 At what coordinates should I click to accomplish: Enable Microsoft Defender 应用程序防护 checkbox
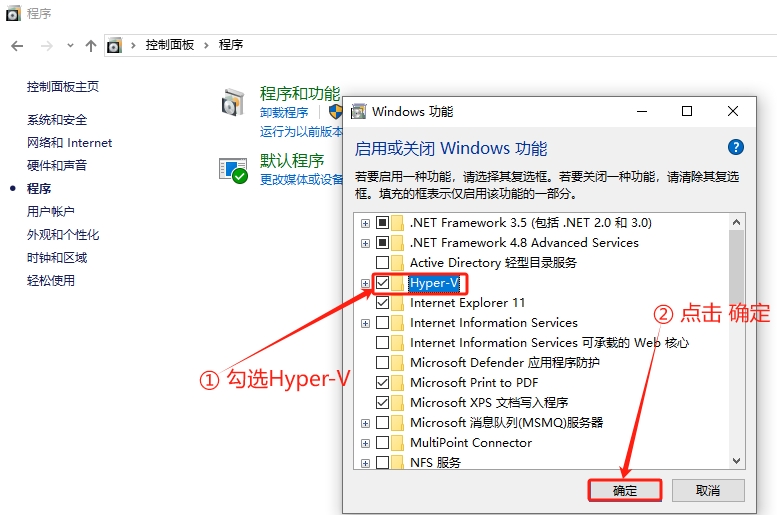pos(383,362)
